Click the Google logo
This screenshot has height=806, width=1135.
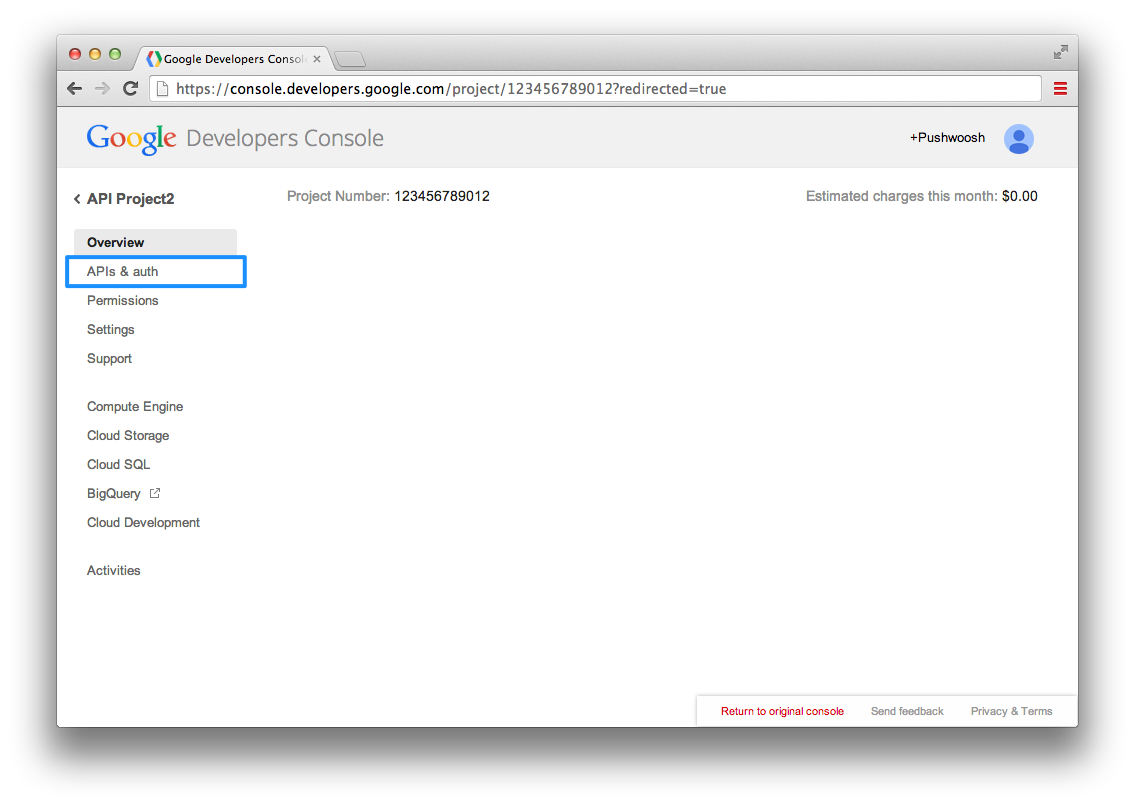click(131, 138)
